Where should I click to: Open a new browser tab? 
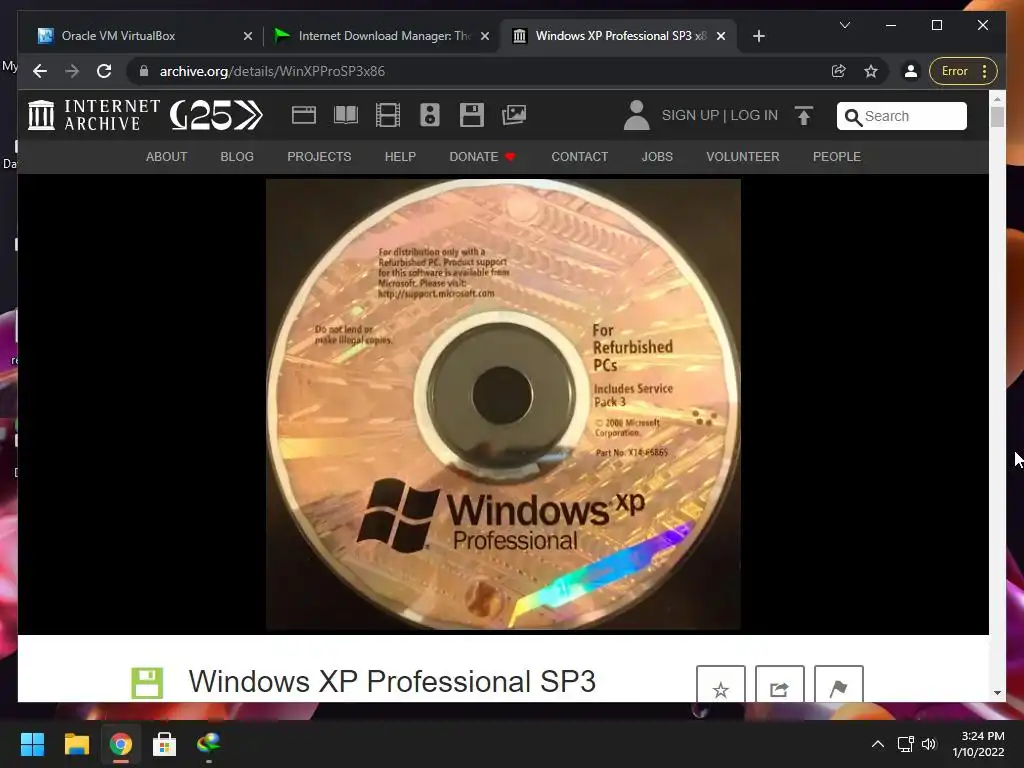[758, 36]
